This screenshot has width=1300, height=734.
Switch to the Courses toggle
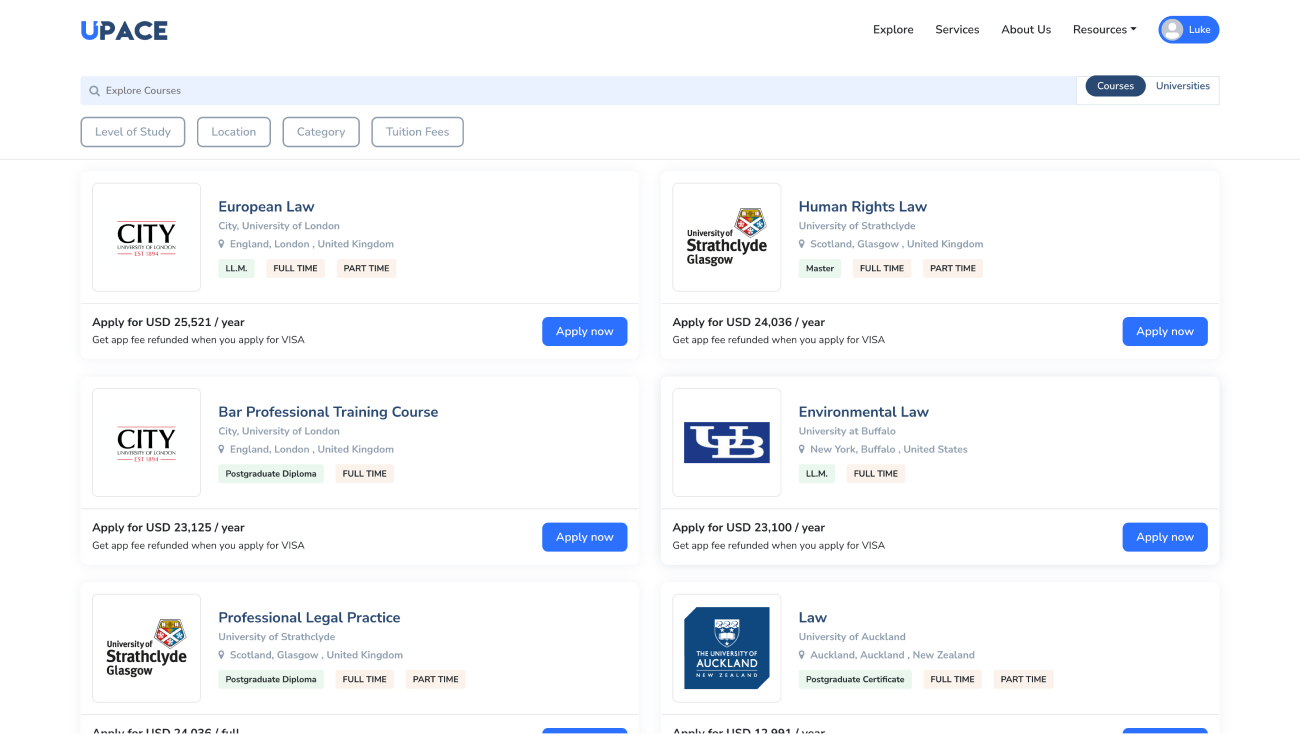click(1115, 86)
